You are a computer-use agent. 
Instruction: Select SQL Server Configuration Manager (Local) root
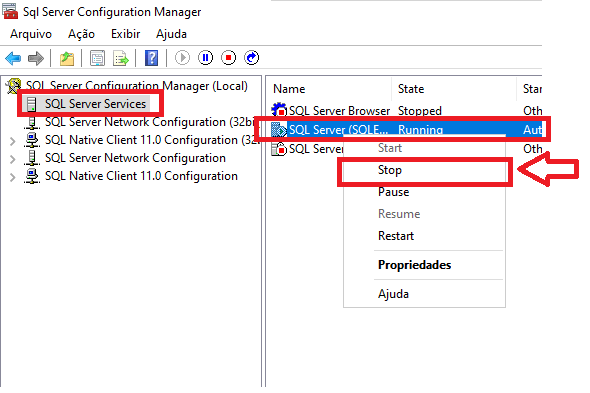click(x=137, y=86)
